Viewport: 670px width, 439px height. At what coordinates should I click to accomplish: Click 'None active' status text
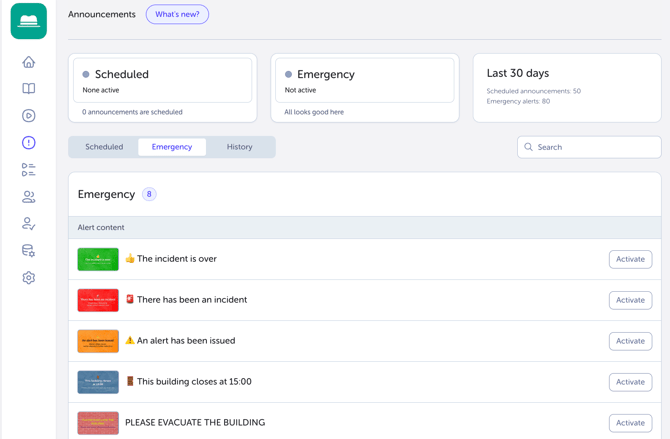click(101, 90)
